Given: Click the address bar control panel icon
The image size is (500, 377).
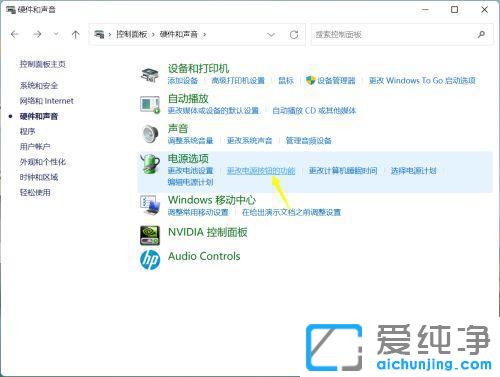Looking at the screenshot, I should pos(99,34).
